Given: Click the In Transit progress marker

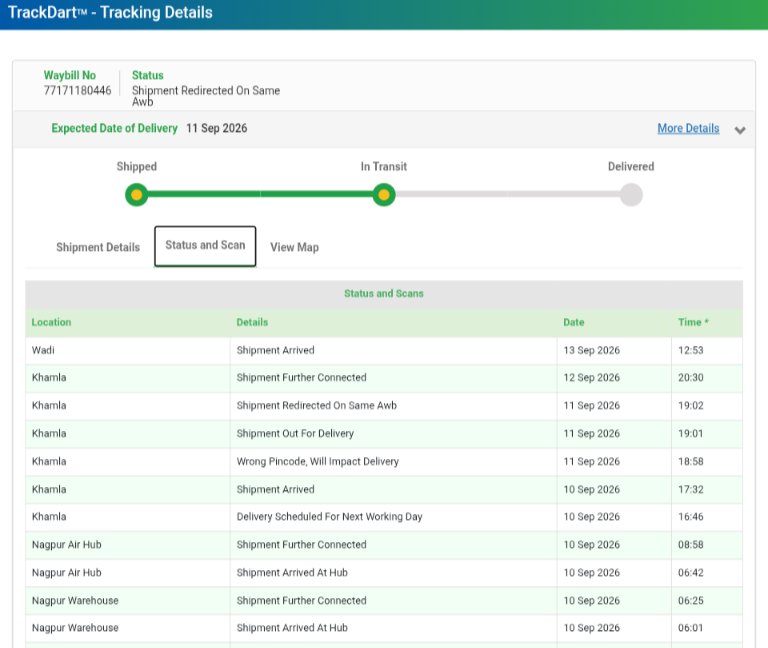Looking at the screenshot, I should click(384, 194).
